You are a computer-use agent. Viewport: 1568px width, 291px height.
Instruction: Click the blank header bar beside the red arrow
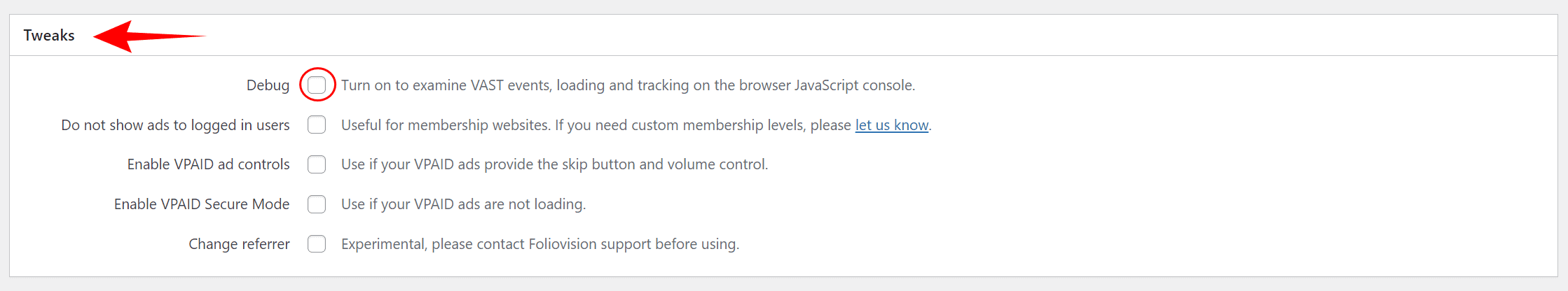876,36
